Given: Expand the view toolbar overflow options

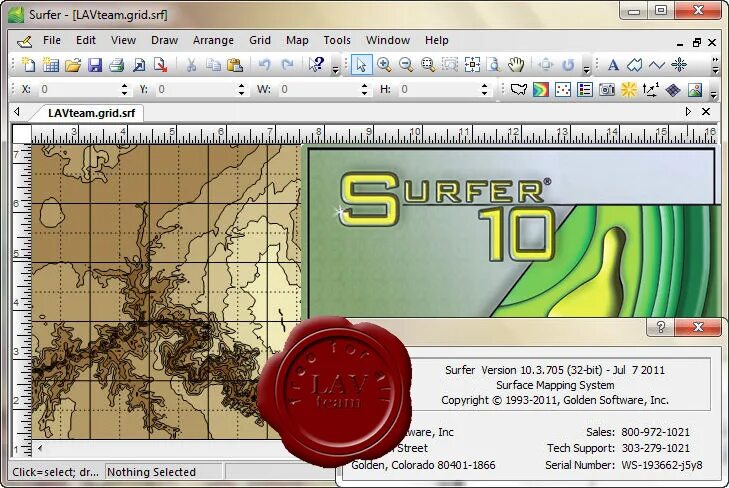Looking at the screenshot, I should click(x=586, y=70).
